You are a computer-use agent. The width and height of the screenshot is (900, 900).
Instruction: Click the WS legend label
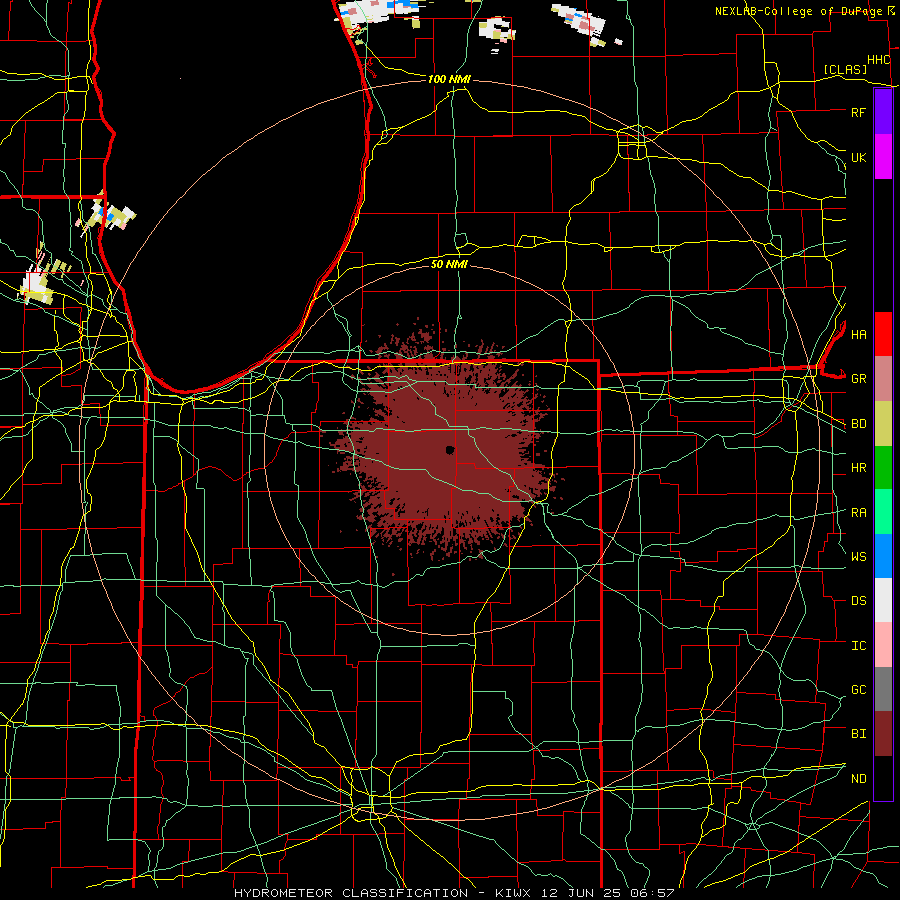pyautogui.click(x=858, y=557)
